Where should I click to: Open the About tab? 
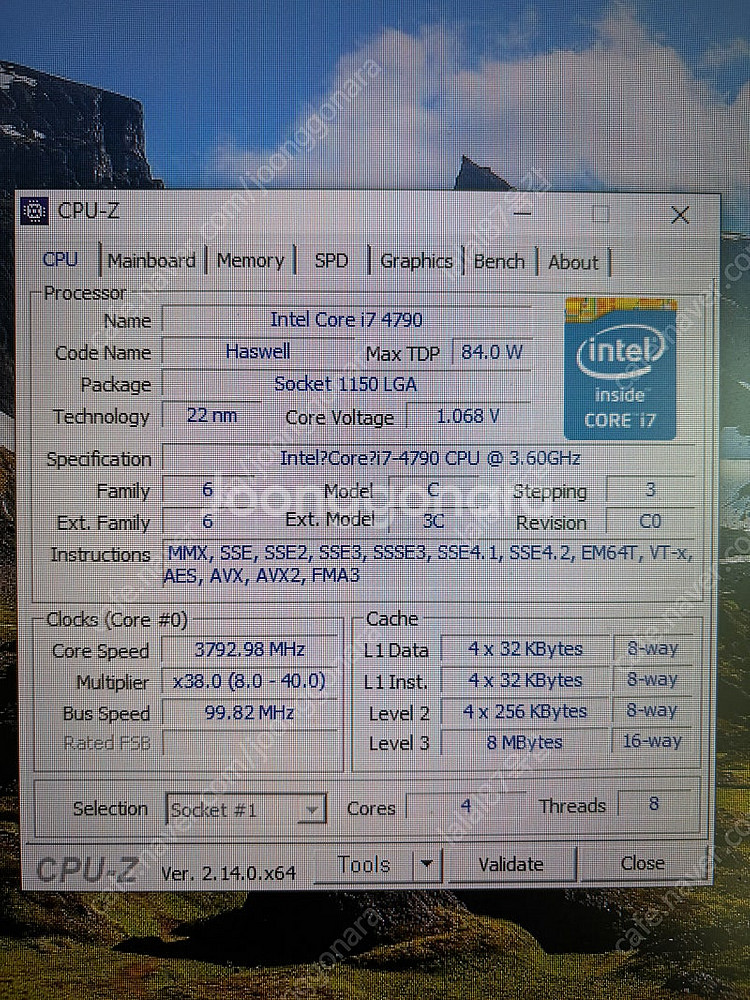click(573, 263)
